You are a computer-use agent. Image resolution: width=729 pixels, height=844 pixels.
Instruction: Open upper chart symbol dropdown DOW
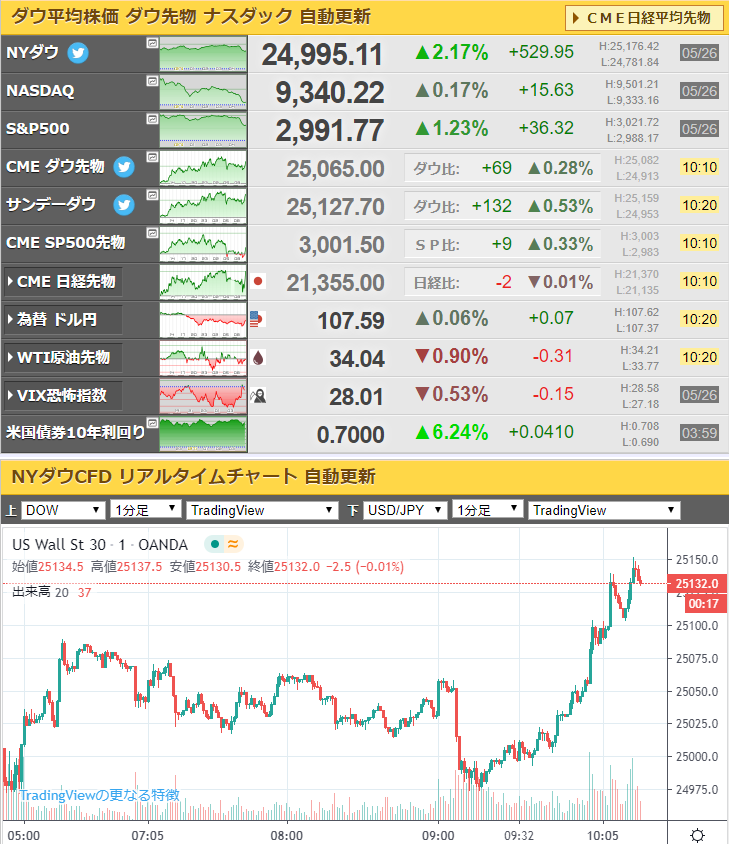click(62, 510)
